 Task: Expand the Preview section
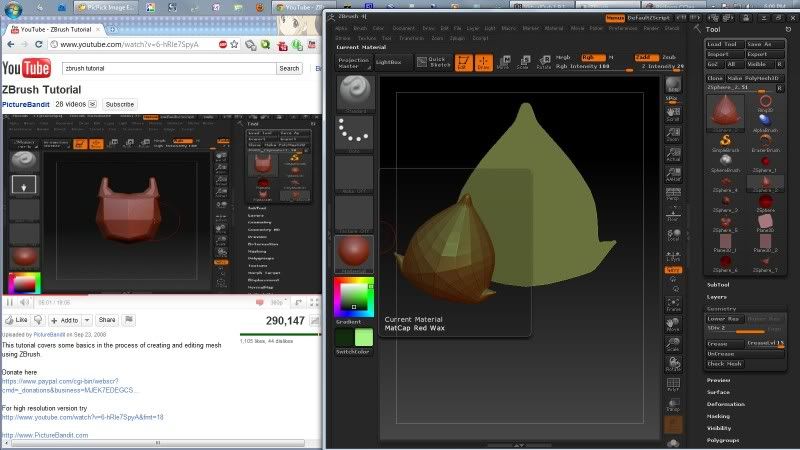719,381
